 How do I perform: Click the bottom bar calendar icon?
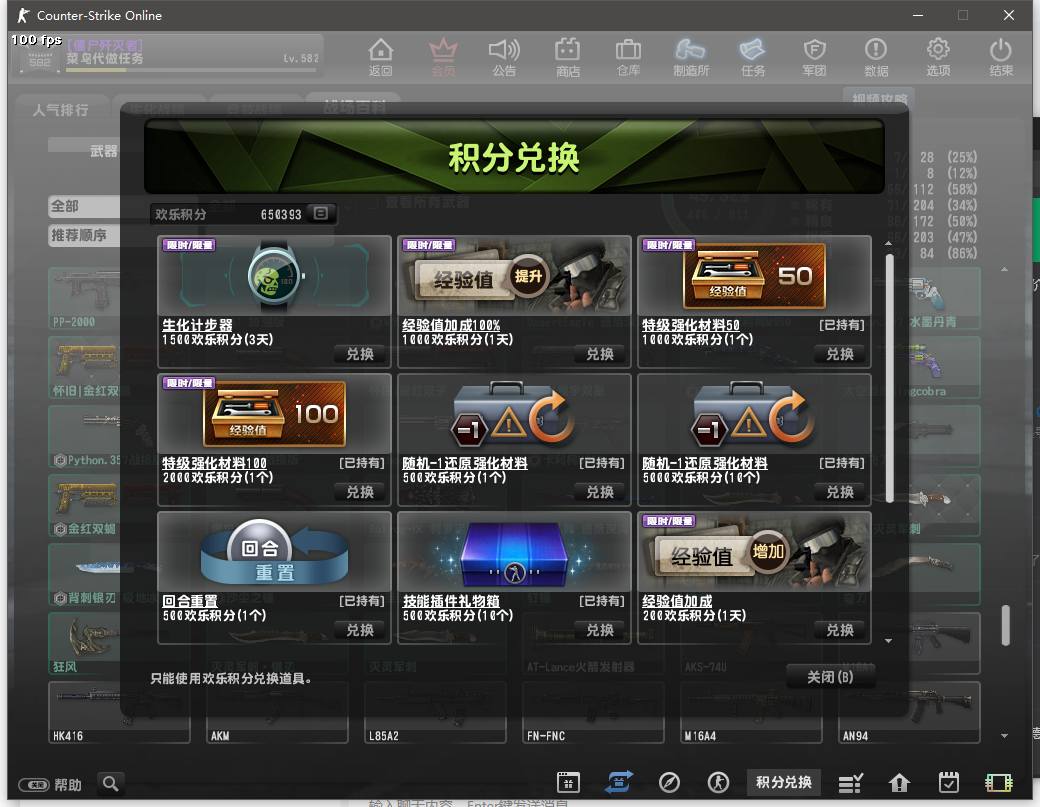568,782
